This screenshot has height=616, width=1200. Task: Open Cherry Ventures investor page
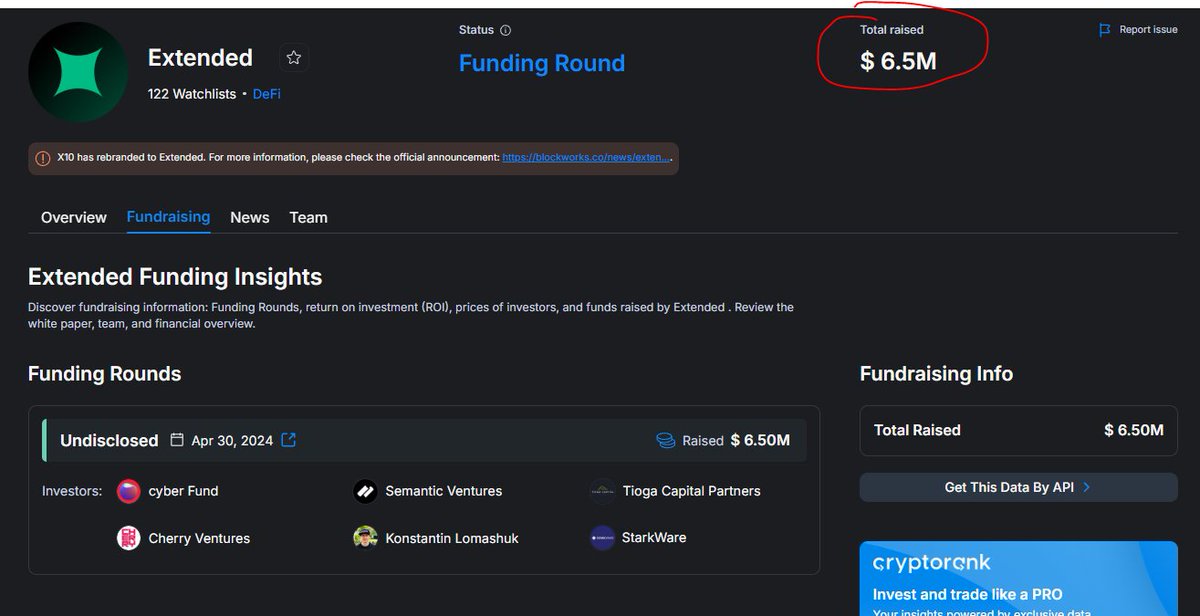[199, 538]
